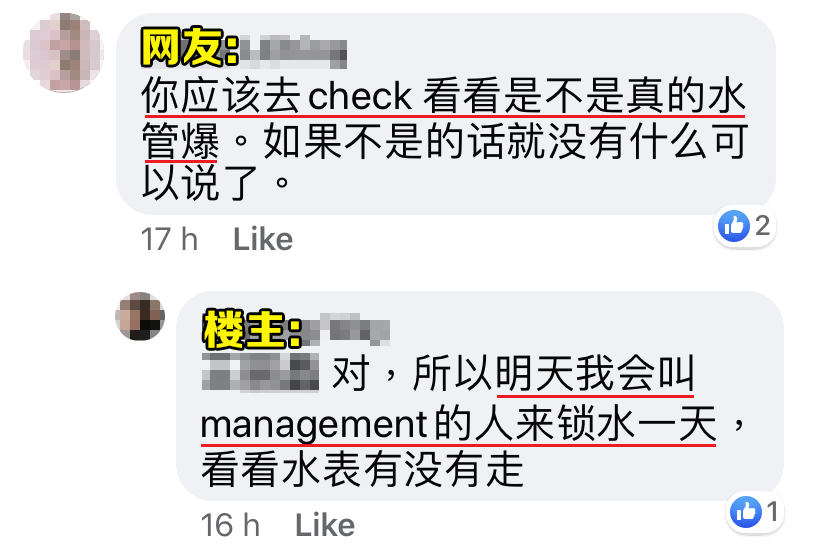Click the thumbs-up reaction icon showing 1

click(746, 512)
